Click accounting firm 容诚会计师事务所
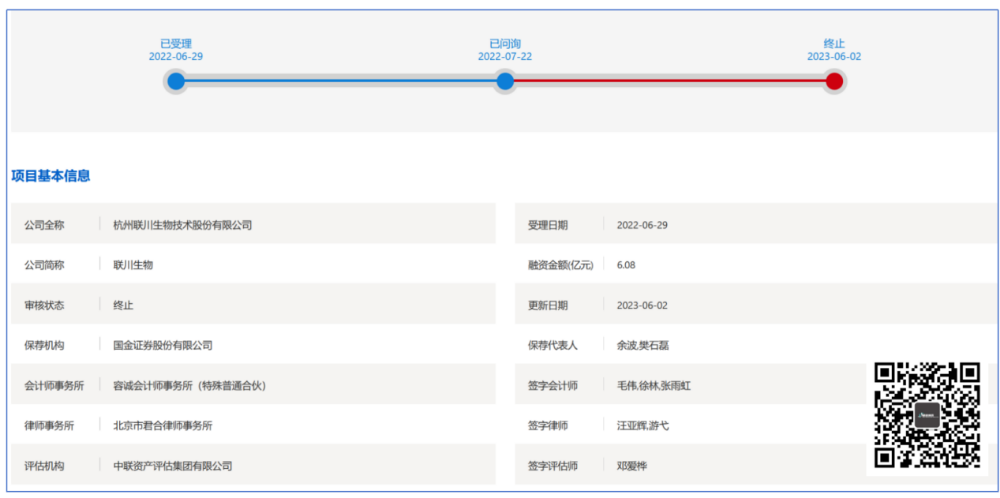Viewport: 1000px width, 498px height. 190,385
